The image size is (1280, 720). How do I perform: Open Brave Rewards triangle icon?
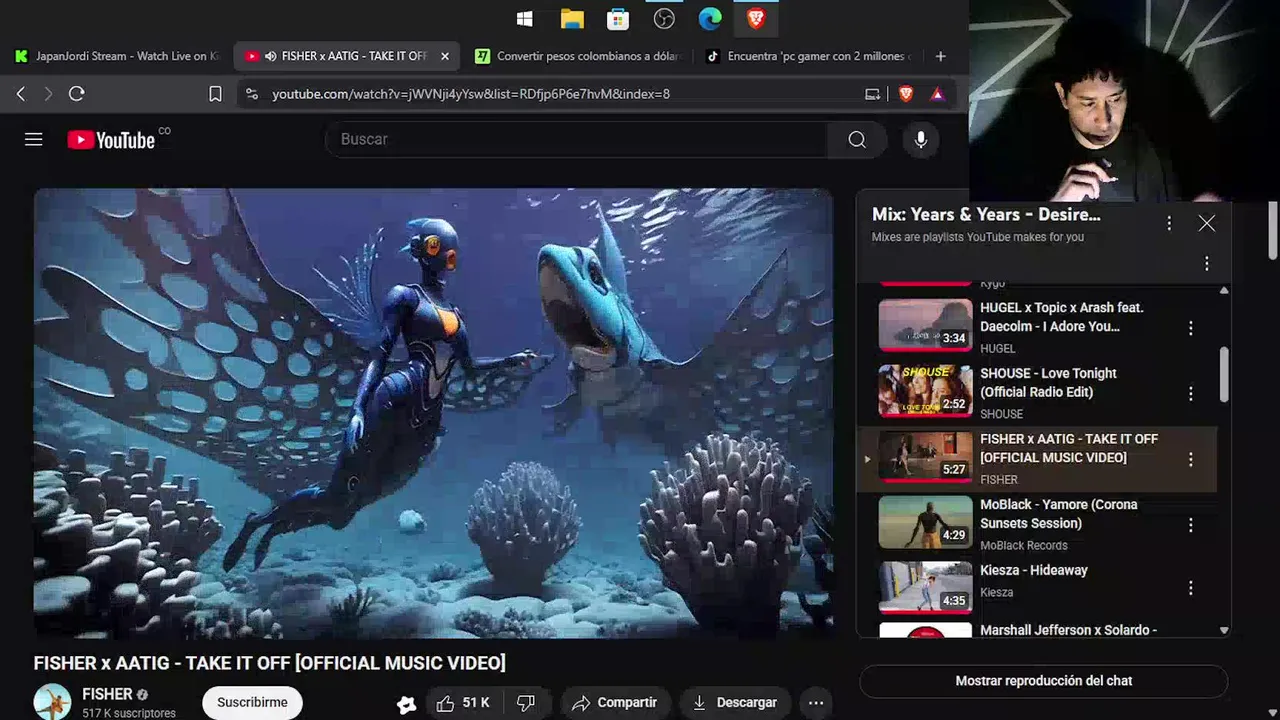point(937,94)
